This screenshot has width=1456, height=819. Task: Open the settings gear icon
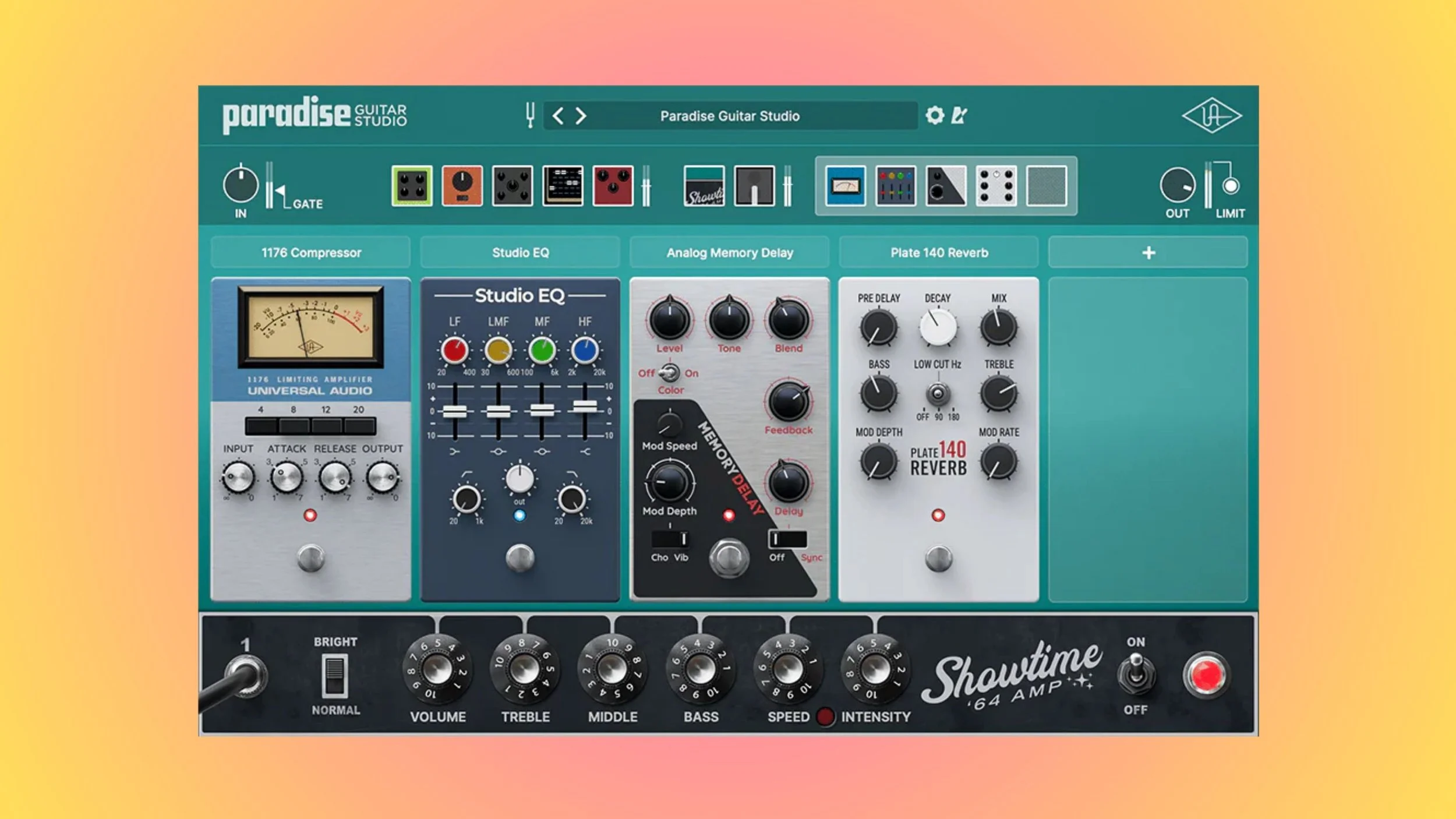(x=934, y=115)
